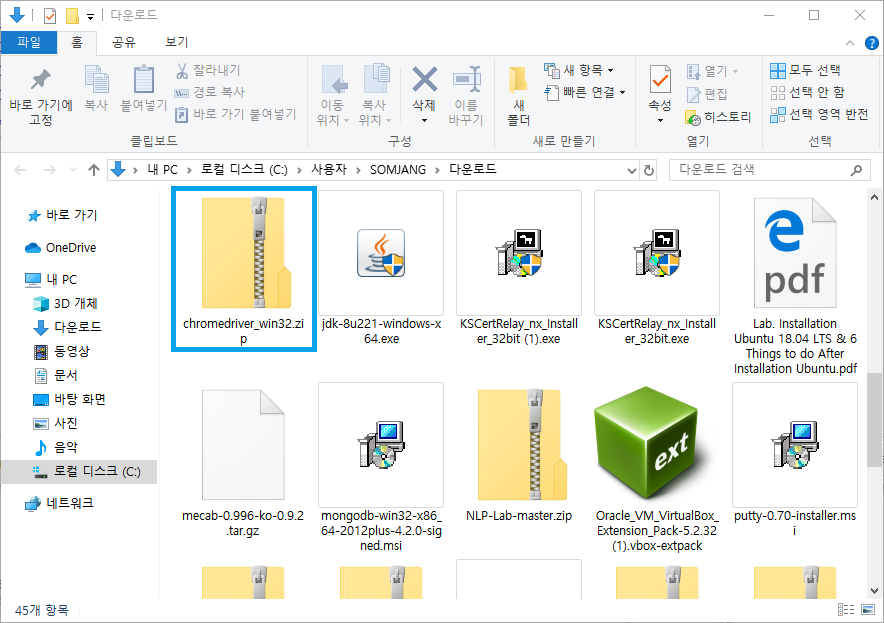Open recent locations dropdown arrow
This screenshot has width=884, height=623.
point(73,170)
